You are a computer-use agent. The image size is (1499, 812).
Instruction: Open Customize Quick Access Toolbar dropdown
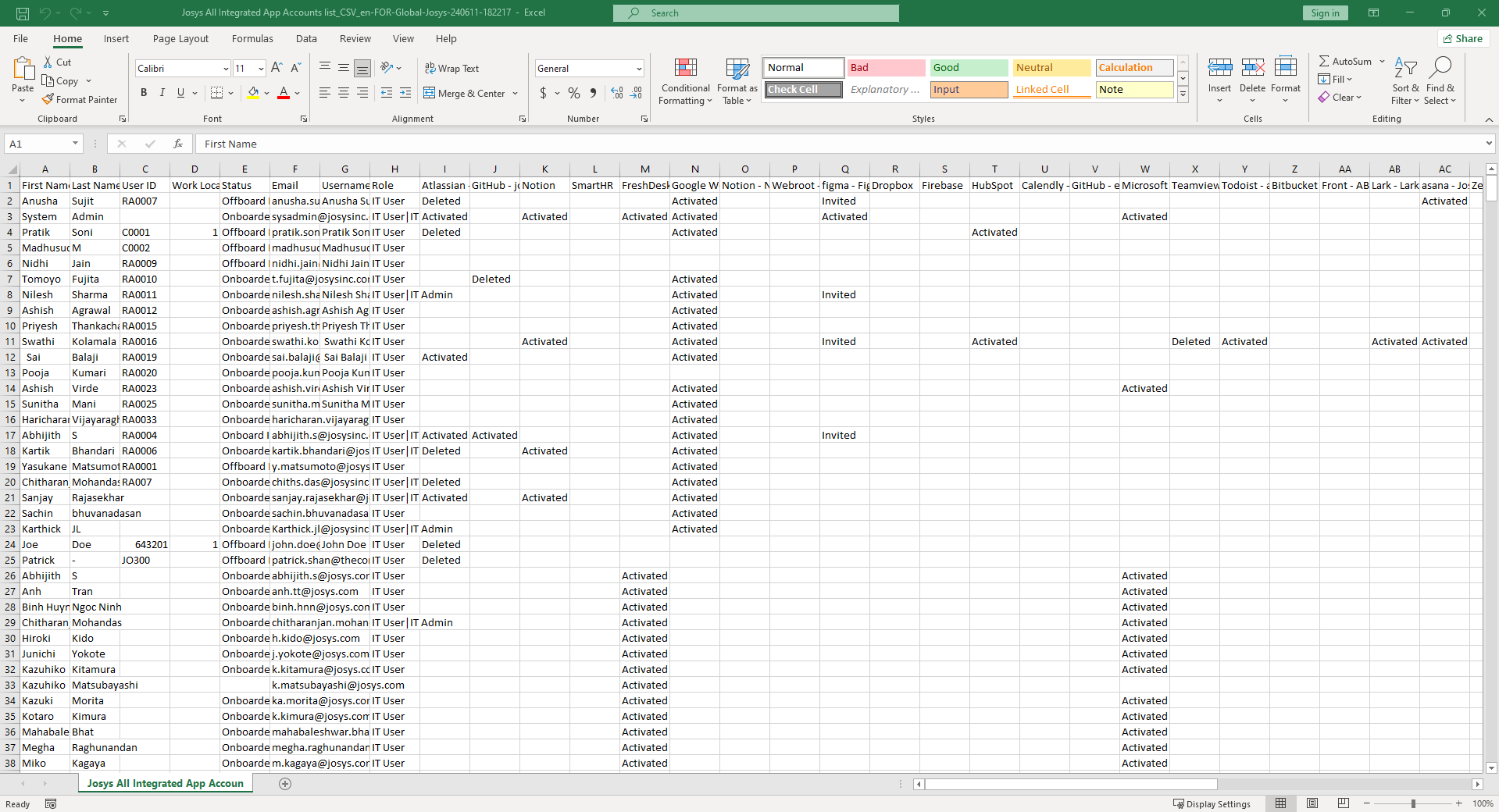tap(105, 12)
